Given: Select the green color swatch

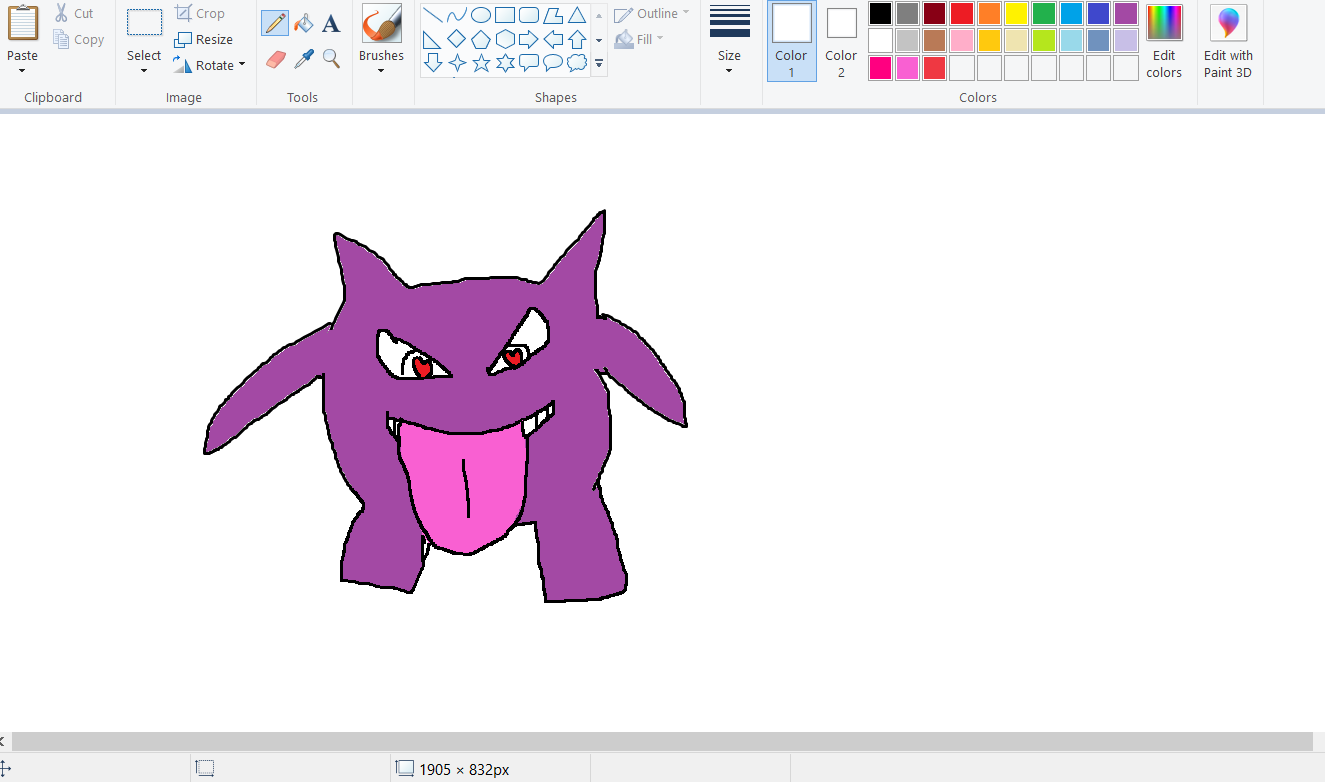Looking at the screenshot, I should (x=1044, y=13).
